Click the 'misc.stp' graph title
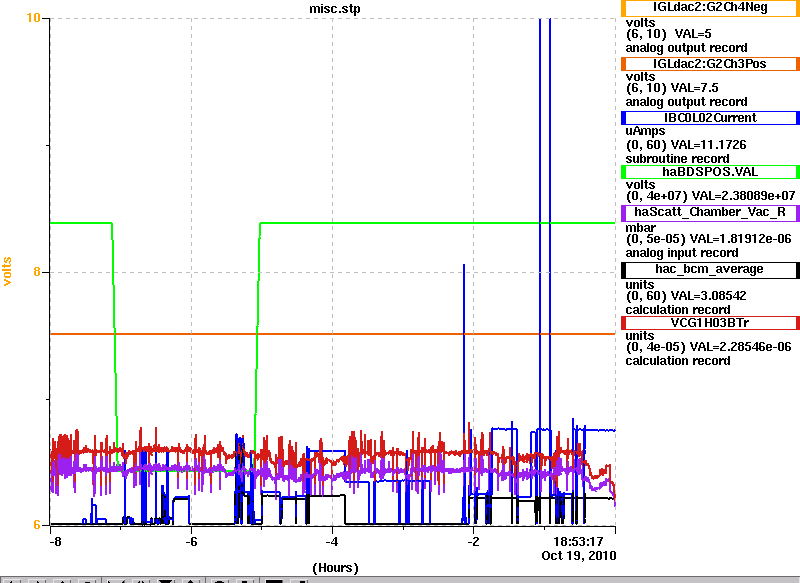 [335, 9]
